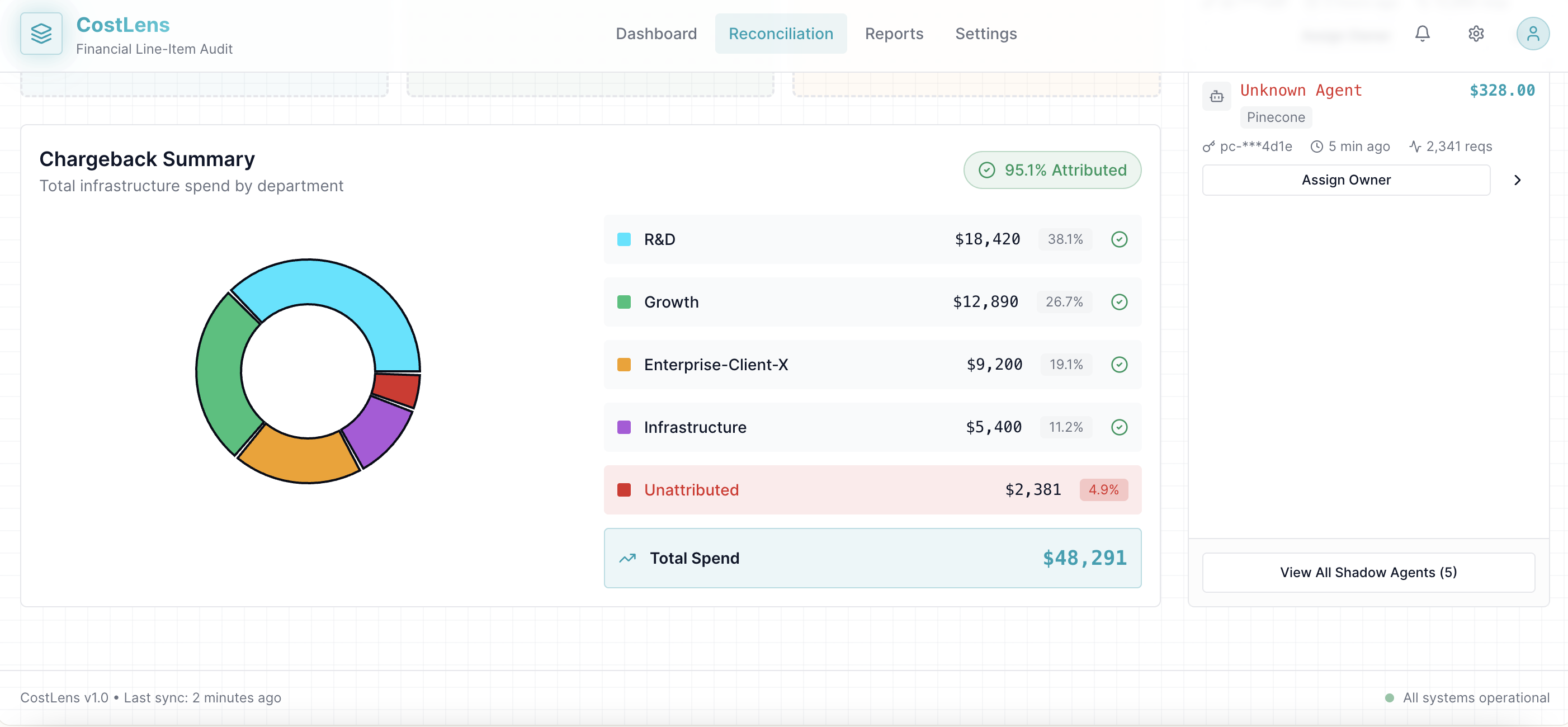Open the notifications bell
Viewport: 1568px width, 727px height.
(1422, 34)
